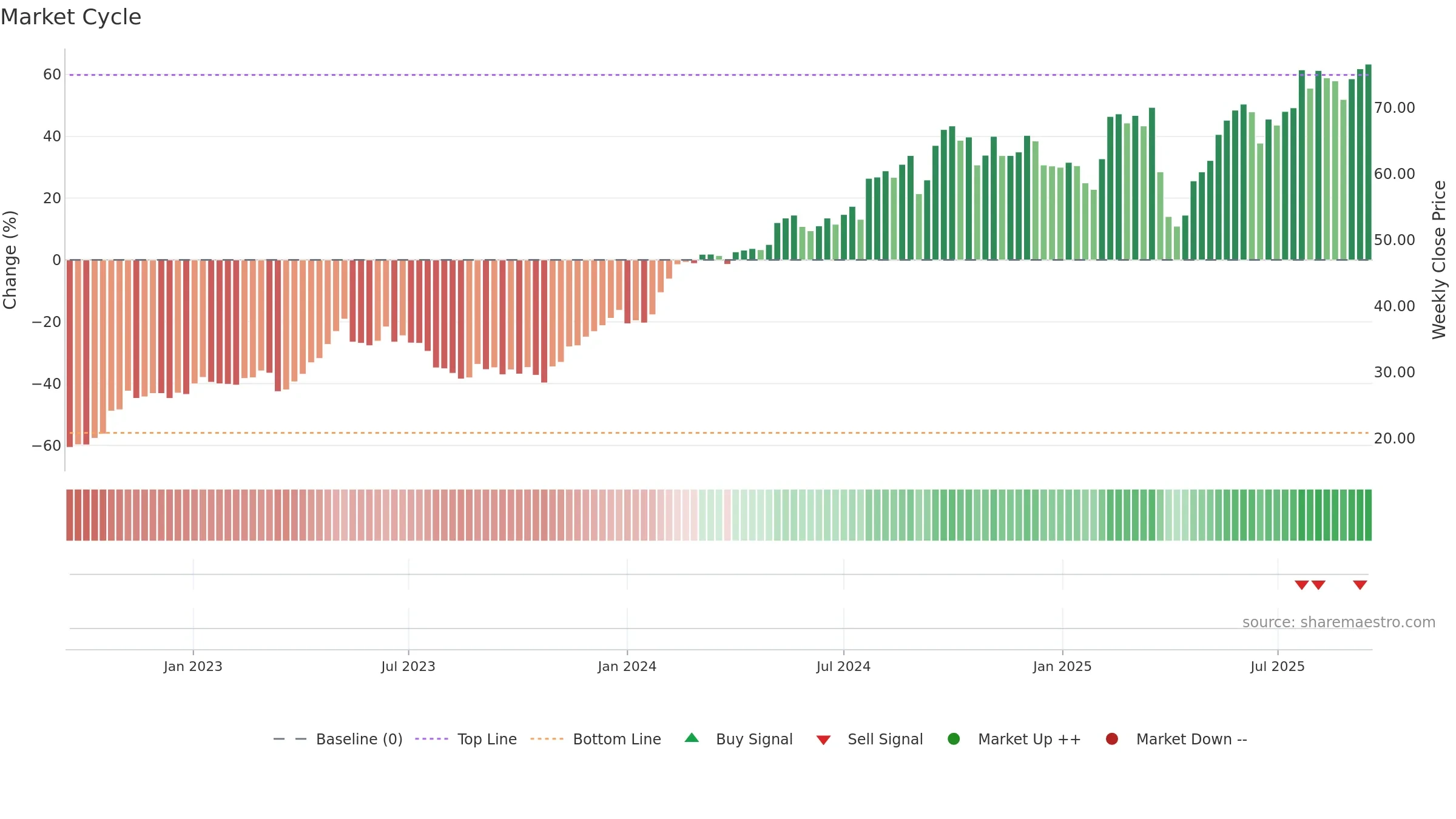Click the darkest green heatmap cell at far right
Viewport: 1456px width, 819px height.
pos(1368,515)
